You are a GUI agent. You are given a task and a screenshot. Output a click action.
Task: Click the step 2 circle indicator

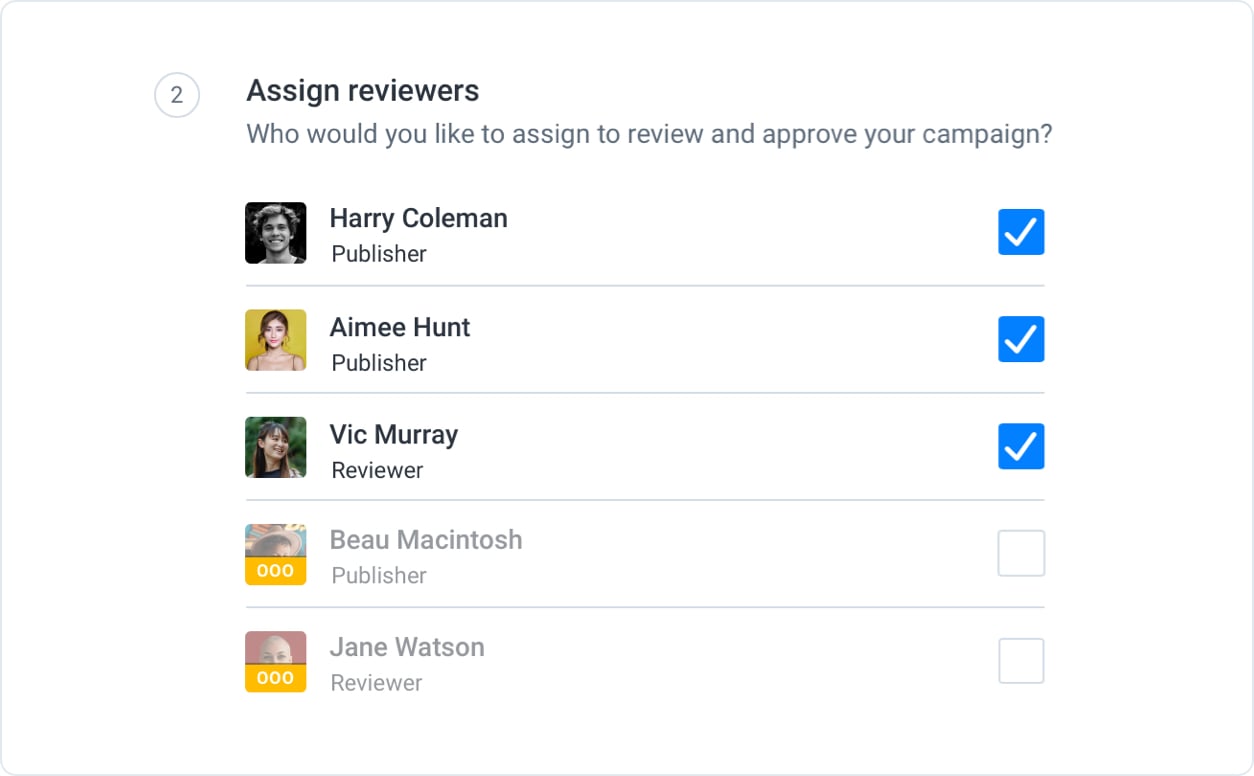[177, 95]
